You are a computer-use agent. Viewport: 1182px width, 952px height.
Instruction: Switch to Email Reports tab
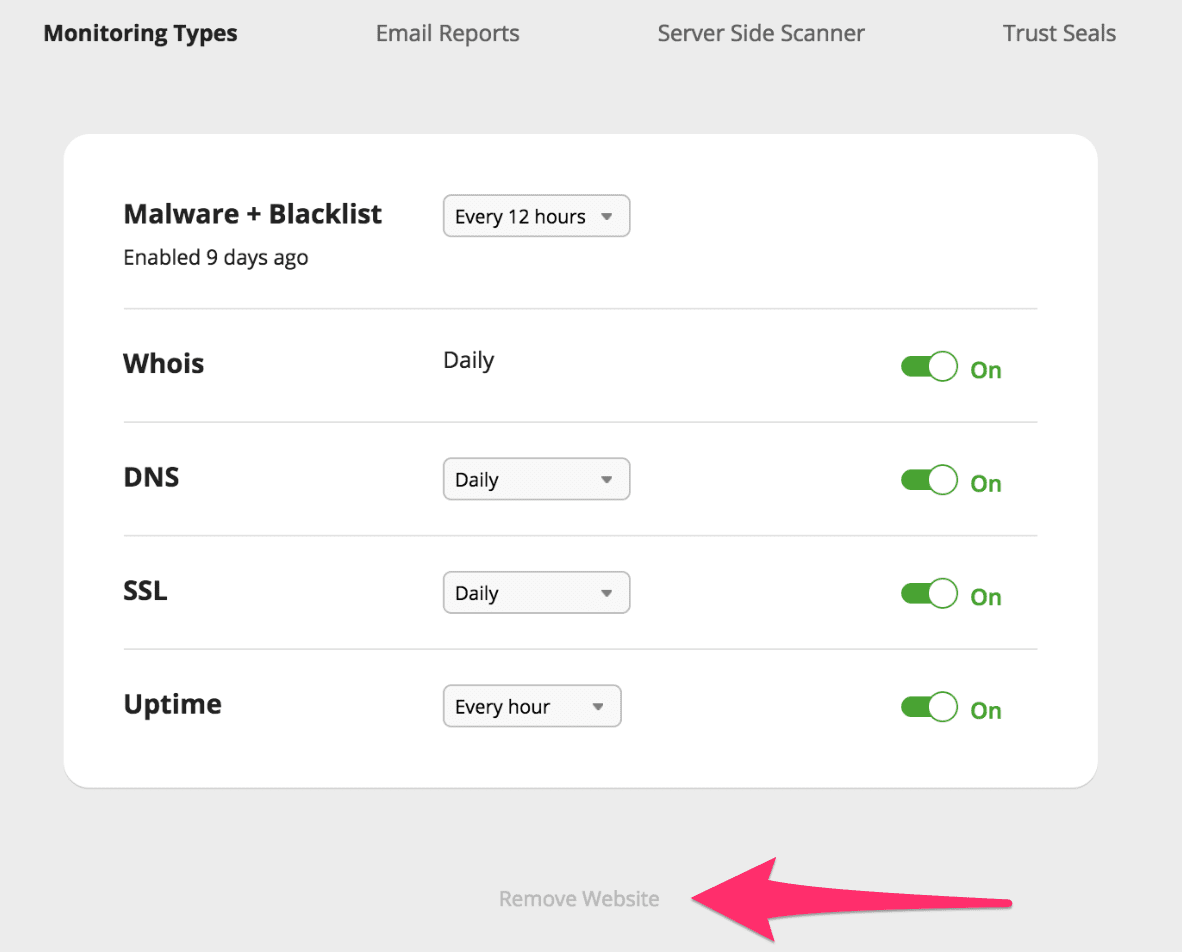(x=448, y=33)
